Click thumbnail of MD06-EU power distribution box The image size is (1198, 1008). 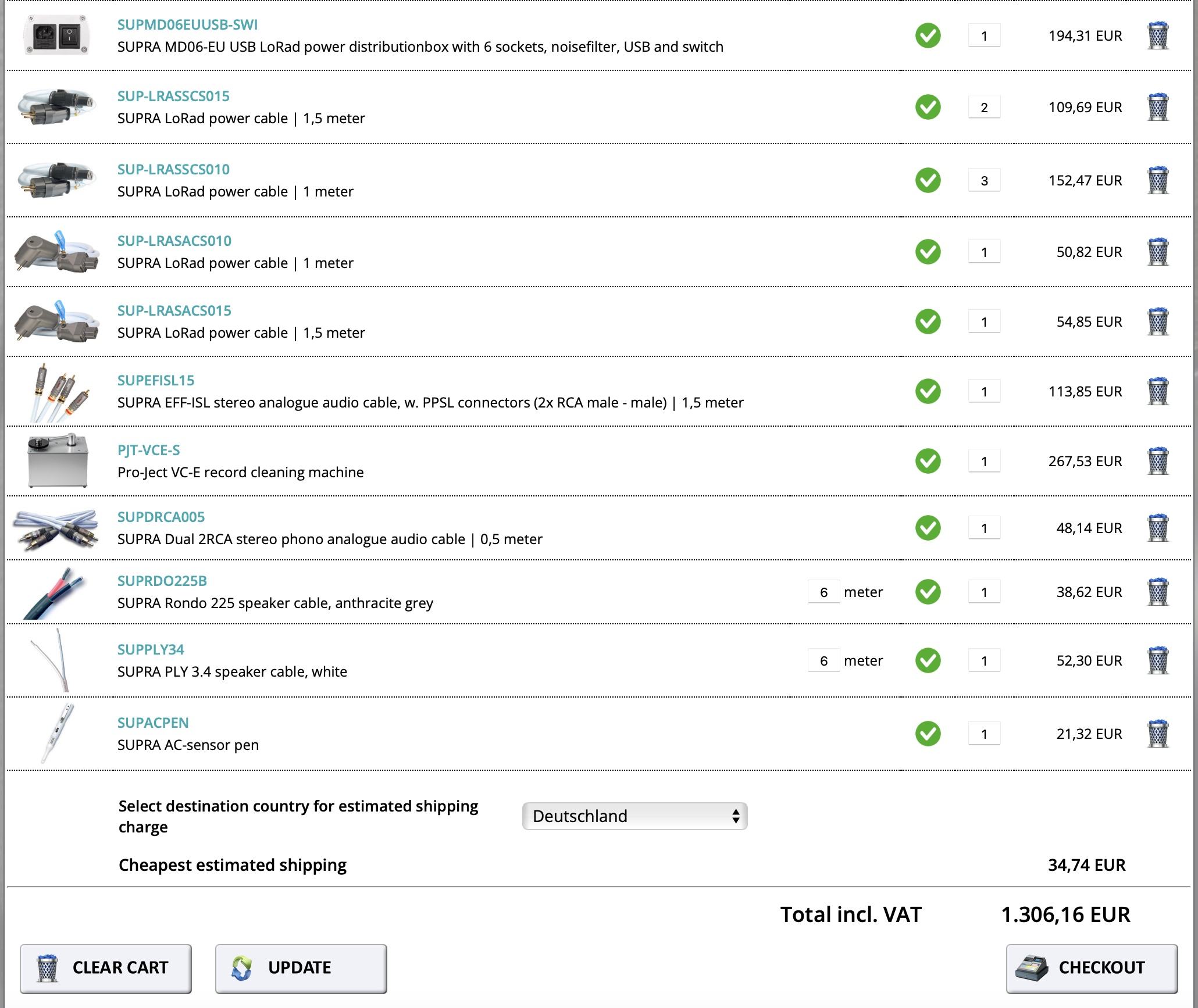[x=57, y=35]
